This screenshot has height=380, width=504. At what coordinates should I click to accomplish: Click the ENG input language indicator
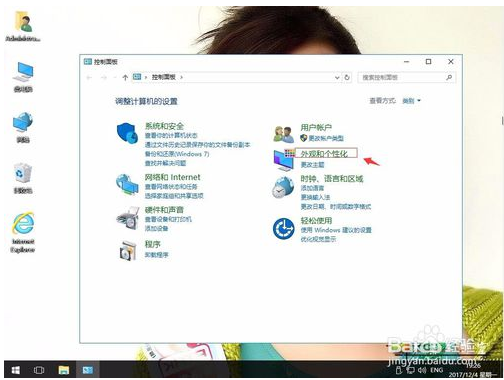(x=437, y=370)
